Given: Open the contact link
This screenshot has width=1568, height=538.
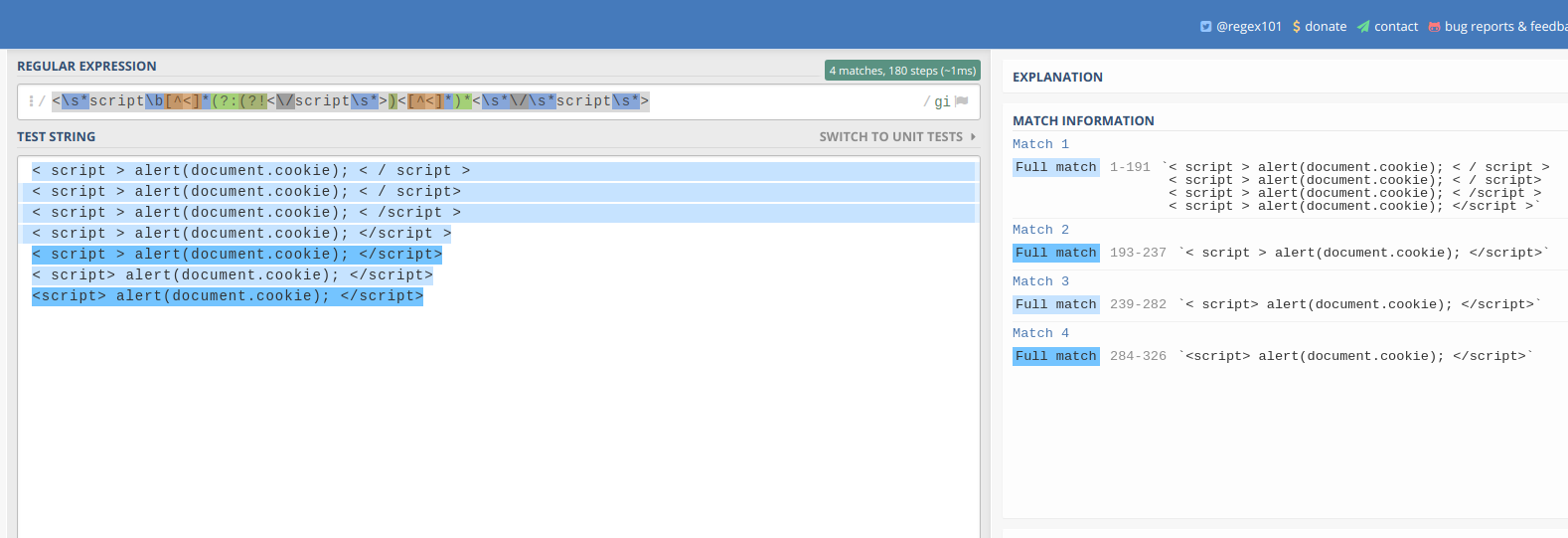Looking at the screenshot, I should click(1396, 27).
